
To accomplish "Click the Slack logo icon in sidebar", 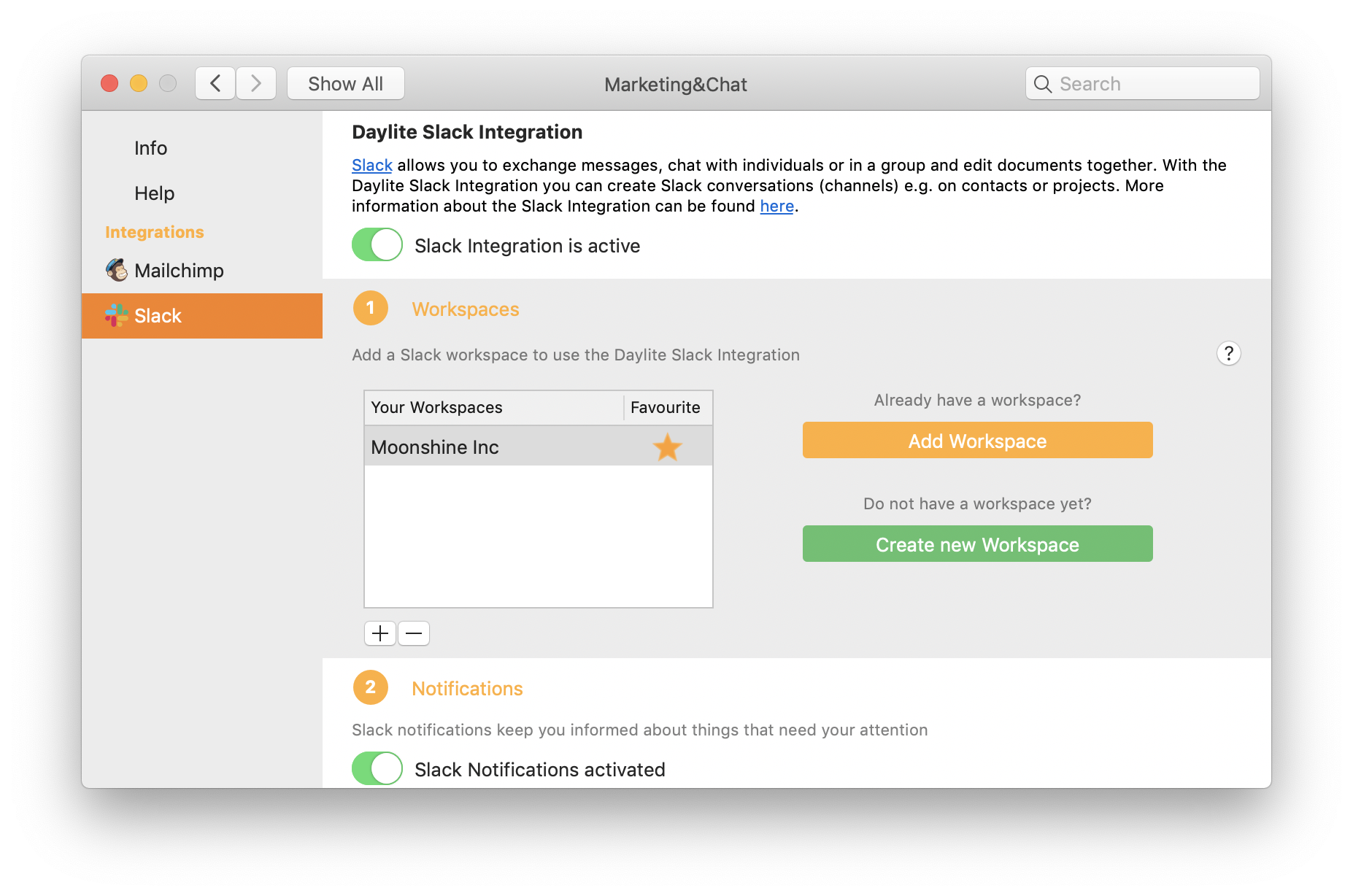I will [x=117, y=315].
